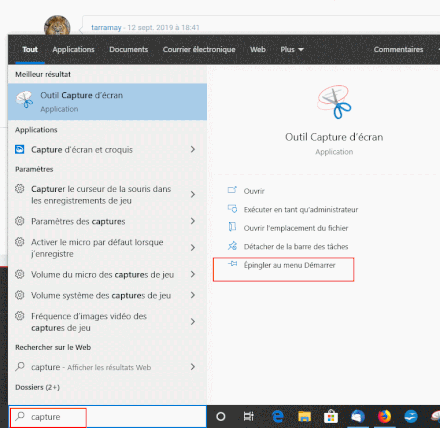Click the blue globe app icon in the taskbar
Screen dimensions: 440x428
[x=411, y=416]
